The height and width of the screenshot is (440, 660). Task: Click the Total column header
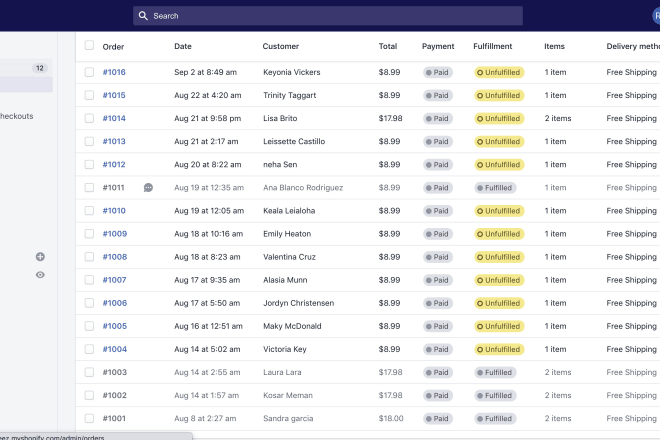coord(388,46)
